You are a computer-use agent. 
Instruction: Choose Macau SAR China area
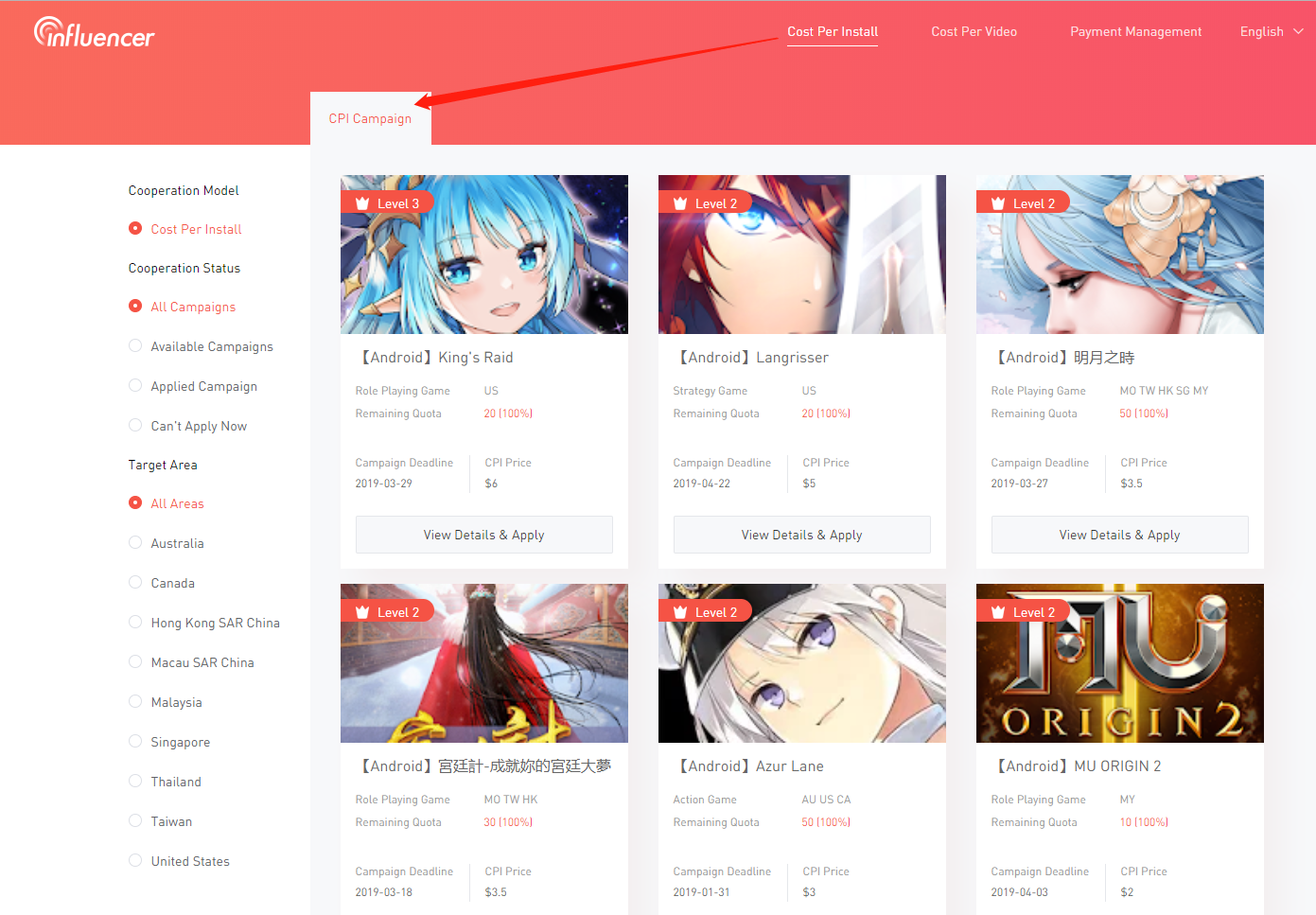pyautogui.click(x=191, y=662)
